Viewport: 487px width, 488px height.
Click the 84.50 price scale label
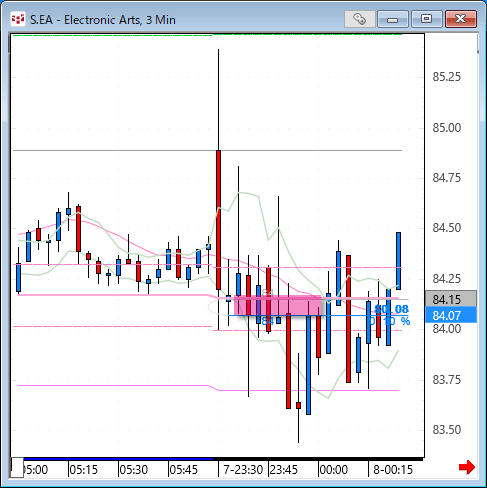pyautogui.click(x=447, y=228)
